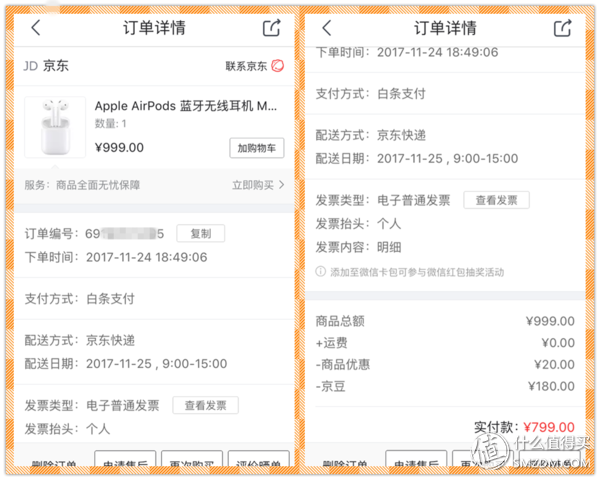Screen dimensions: 600x480
Task: Tap the 联系京东 label
Action: tap(246, 66)
